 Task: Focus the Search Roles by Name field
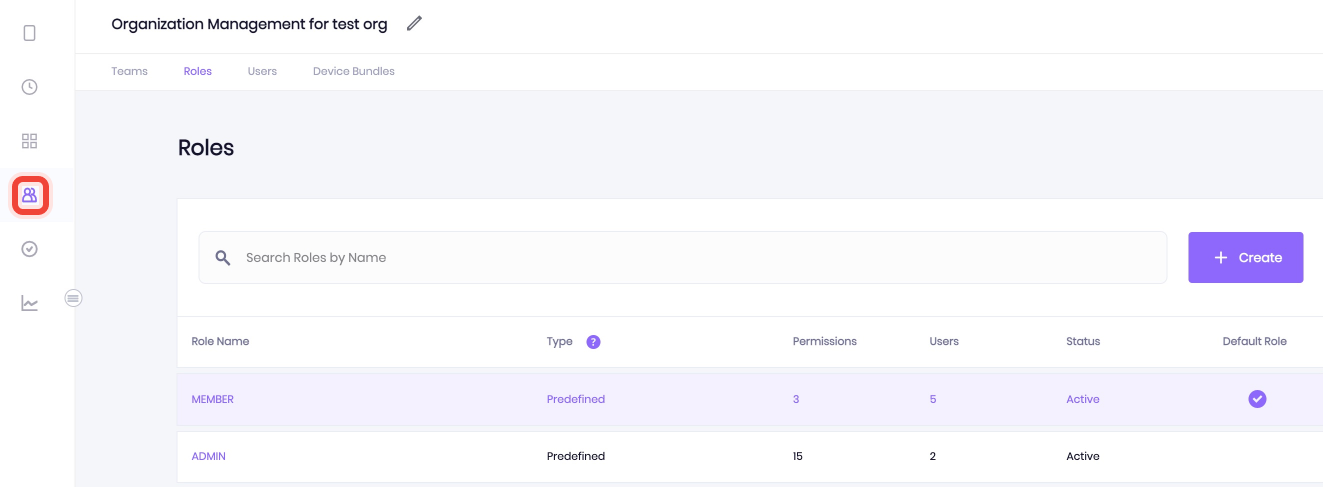point(683,257)
